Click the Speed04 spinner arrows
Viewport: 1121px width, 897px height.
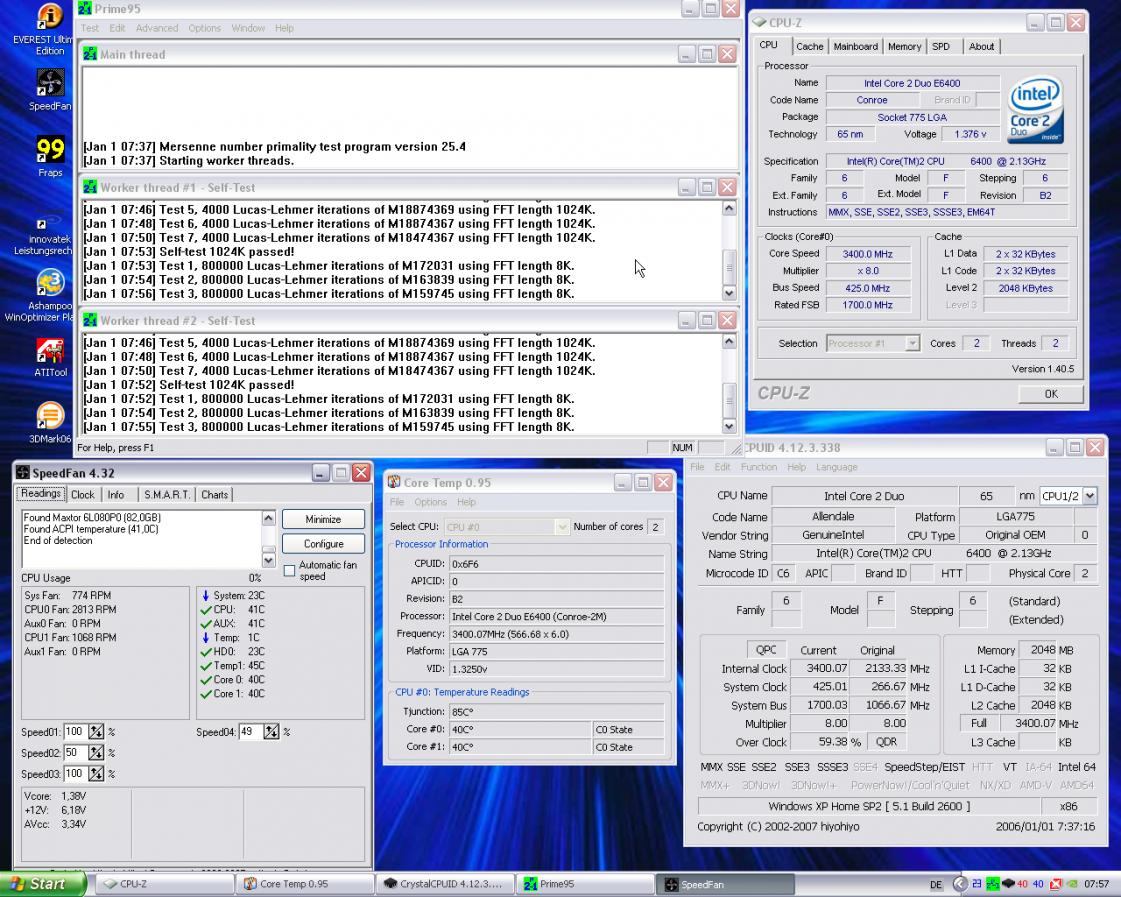point(271,732)
